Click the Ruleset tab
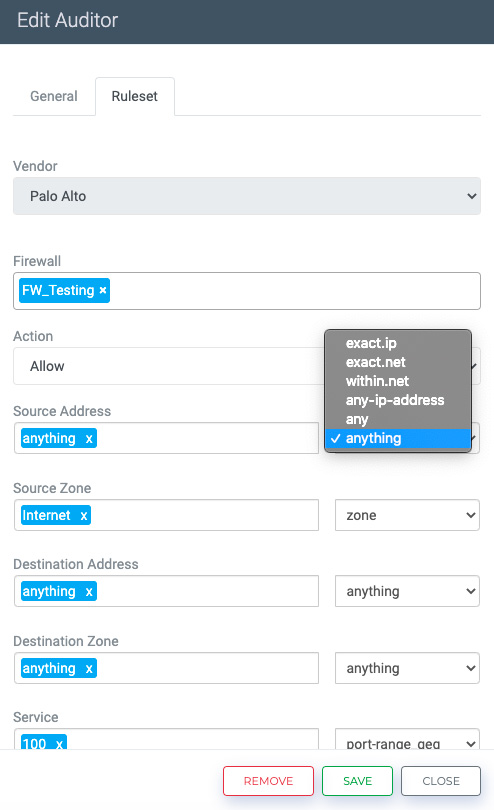The width and height of the screenshot is (494, 810). point(135,96)
